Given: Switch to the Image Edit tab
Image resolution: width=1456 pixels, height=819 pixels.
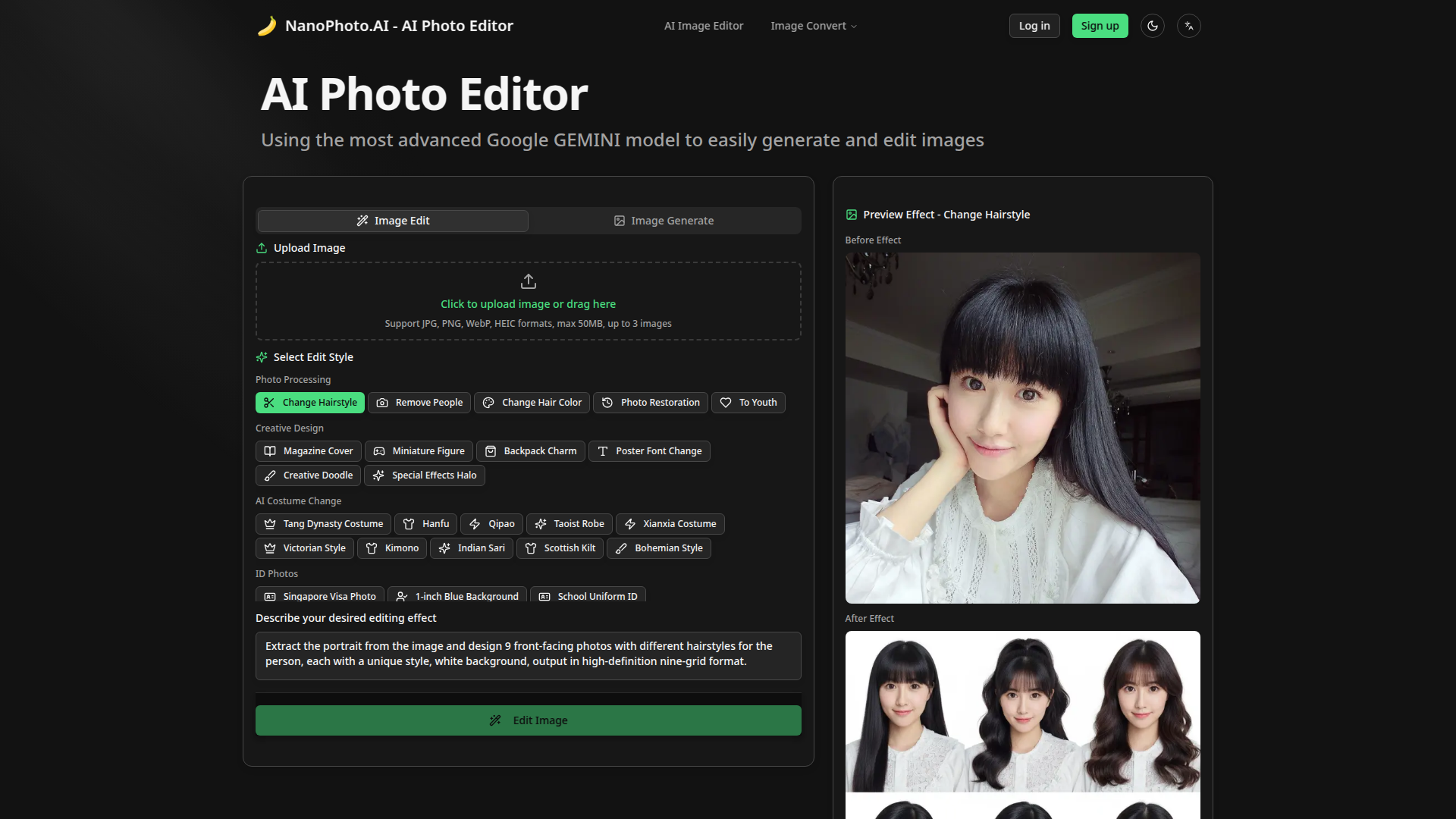Looking at the screenshot, I should pyautogui.click(x=392, y=220).
